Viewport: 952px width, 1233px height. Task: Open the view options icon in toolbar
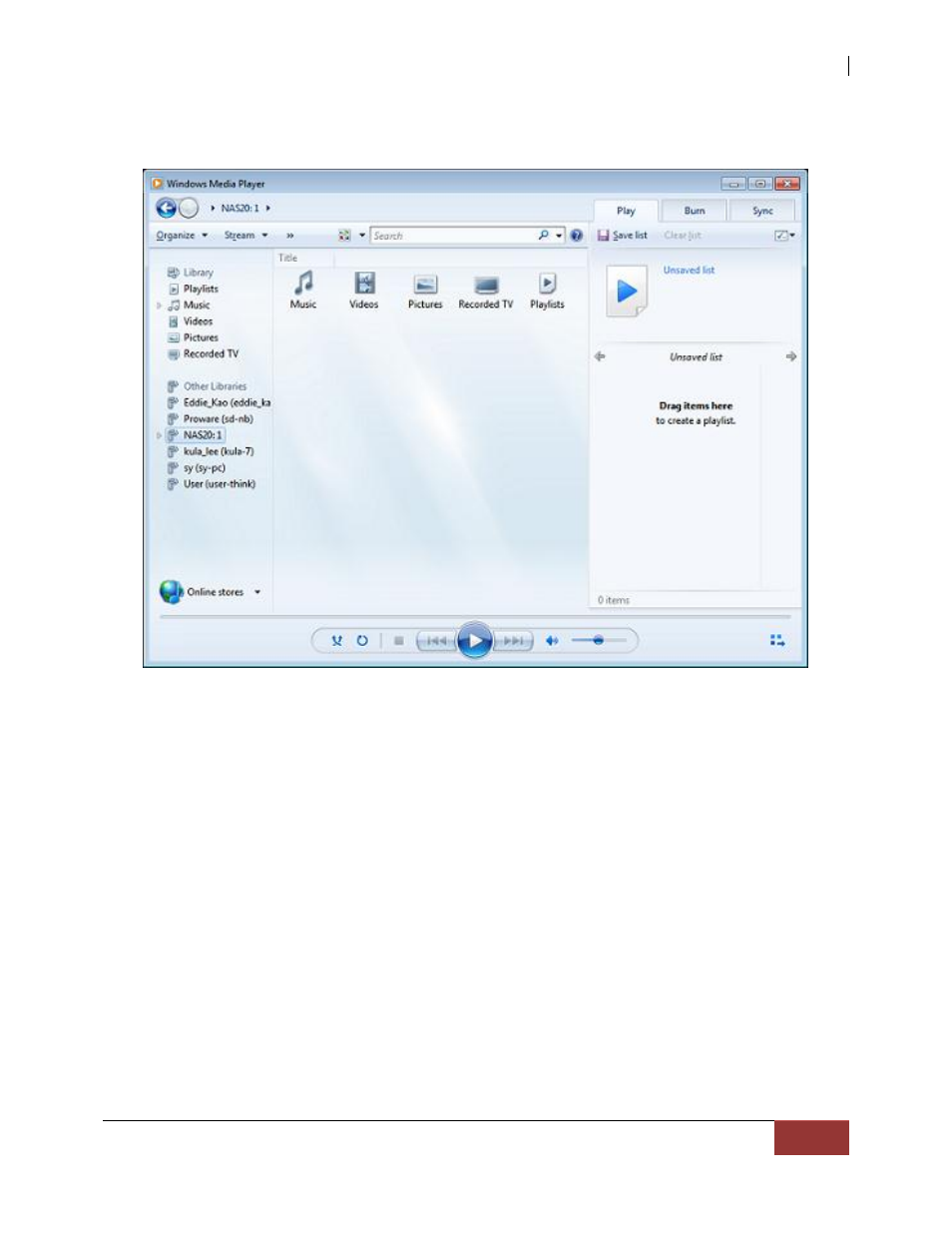[343, 236]
